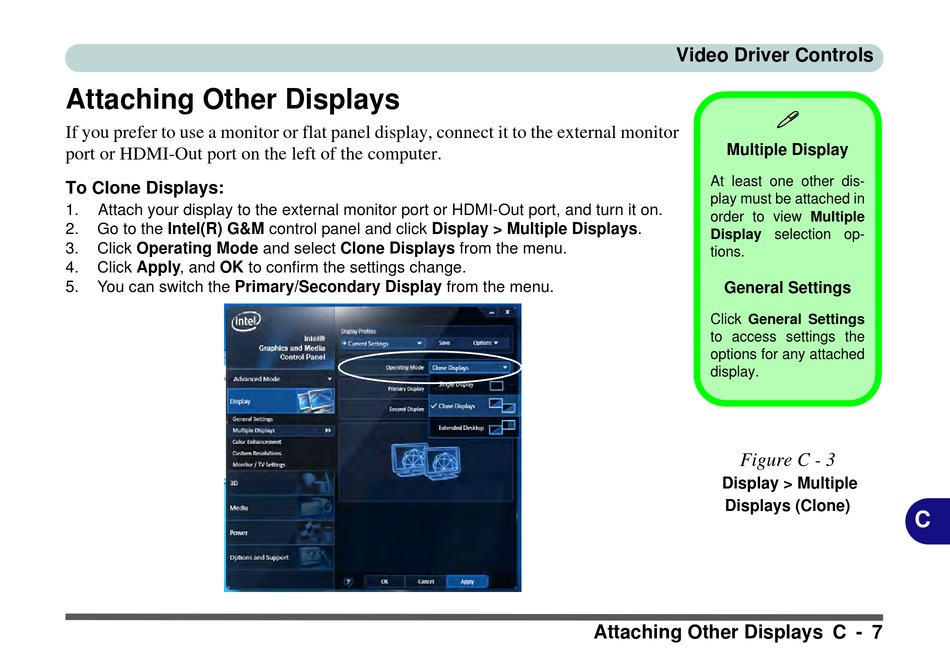Click the "Video Driver Controls" header text
This screenshot has height=669, width=950.
click(774, 55)
